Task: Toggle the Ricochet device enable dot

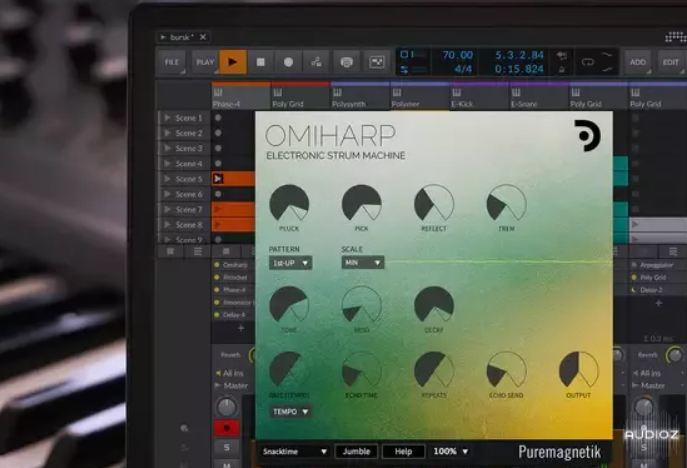Action: 216,277
